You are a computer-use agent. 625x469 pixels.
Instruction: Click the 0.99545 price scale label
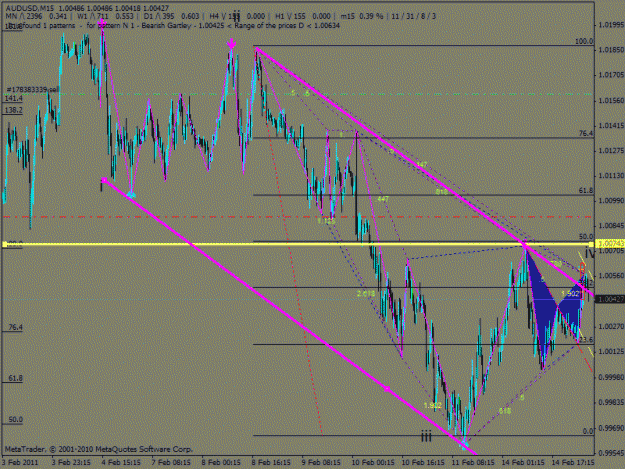[611, 453]
